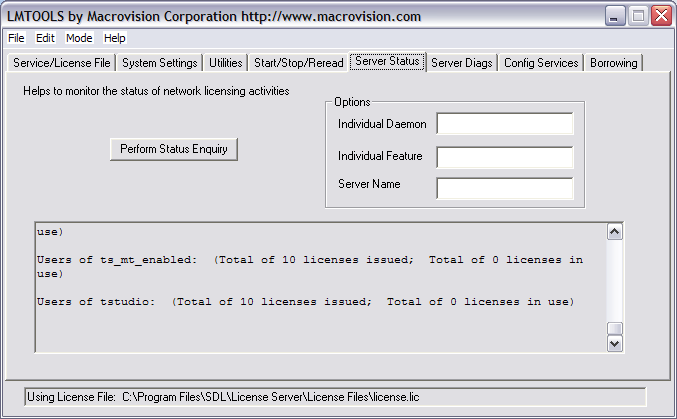Switch to the Server Diags tab
Viewport: 677px width, 419px height.
tap(462, 63)
